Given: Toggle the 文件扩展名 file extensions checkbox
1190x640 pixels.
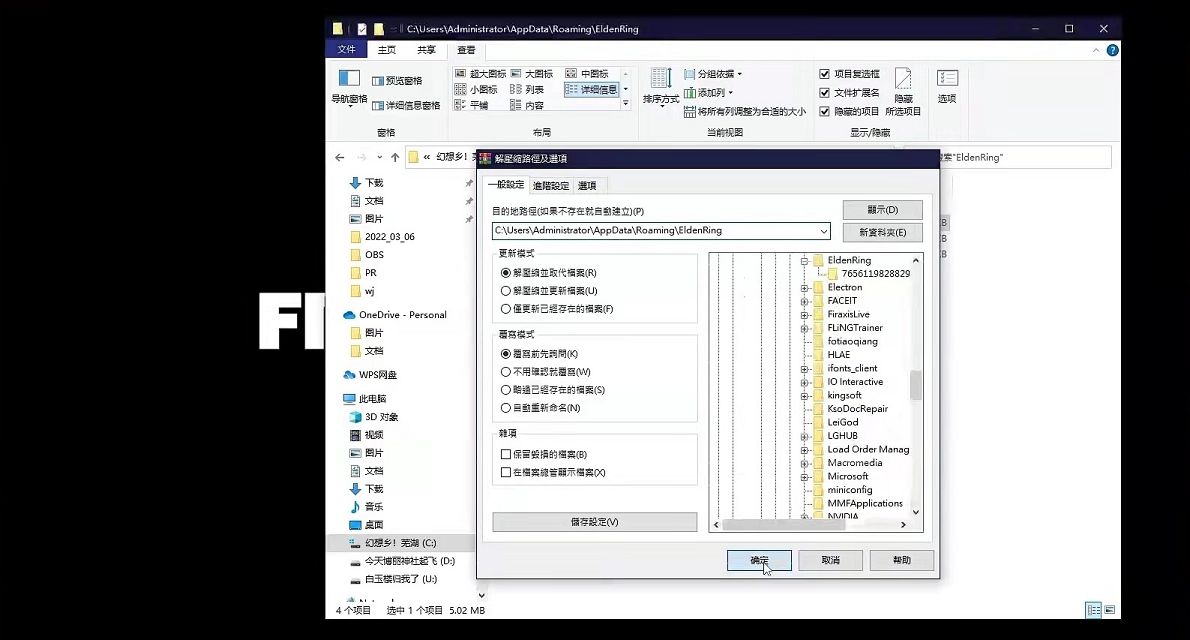Looking at the screenshot, I should pyautogui.click(x=825, y=93).
